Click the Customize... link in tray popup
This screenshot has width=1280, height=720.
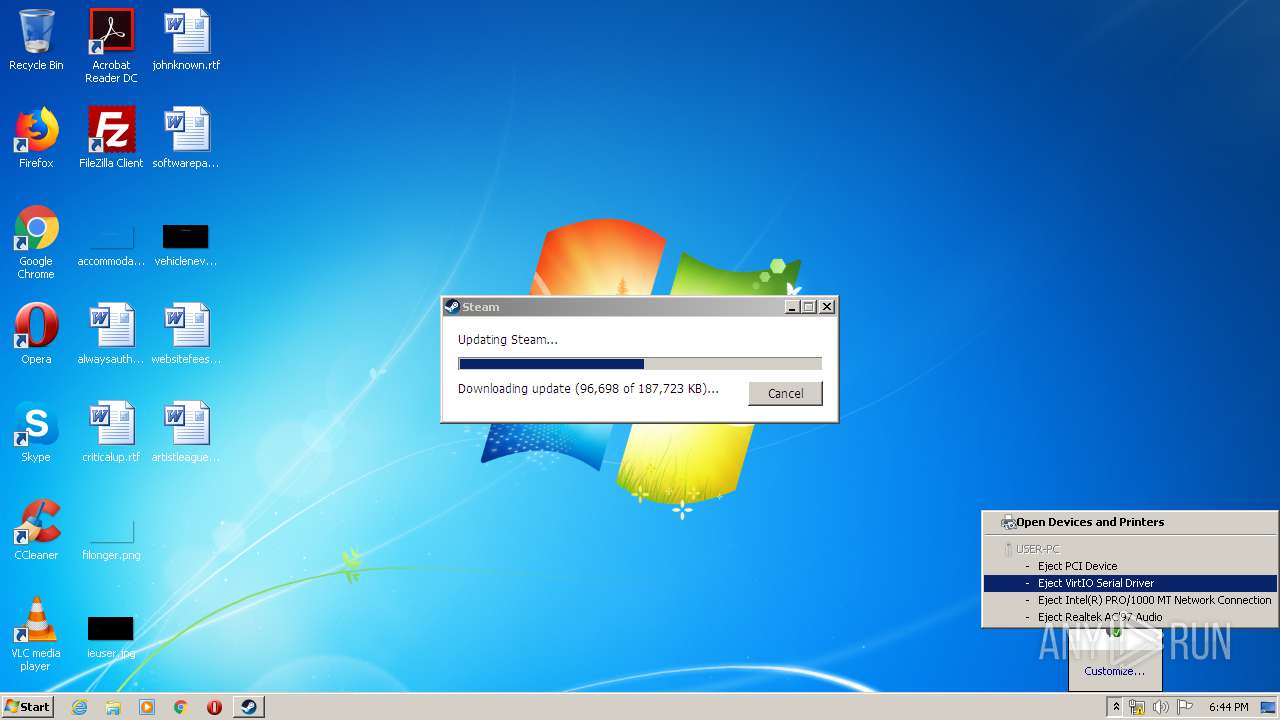pyautogui.click(x=1114, y=671)
